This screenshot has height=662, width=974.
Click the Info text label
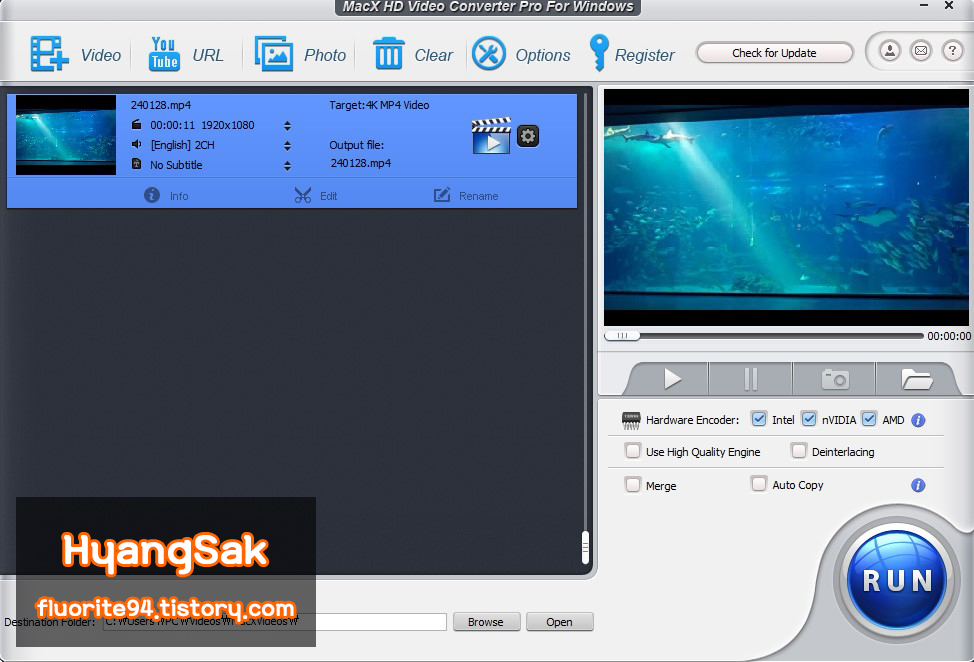[x=179, y=196]
